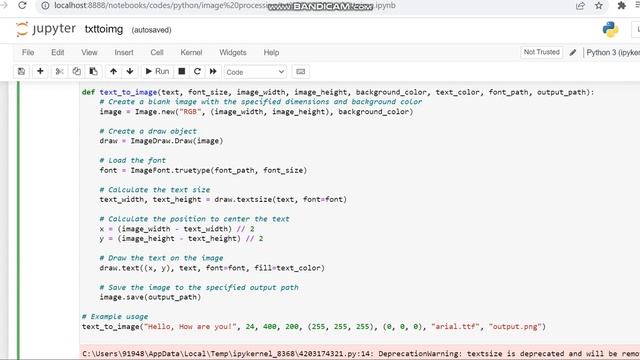The height and width of the screenshot is (360, 640).
Task: Interrupt the kernel with stop icon
Action: click(x=182, y=71)
